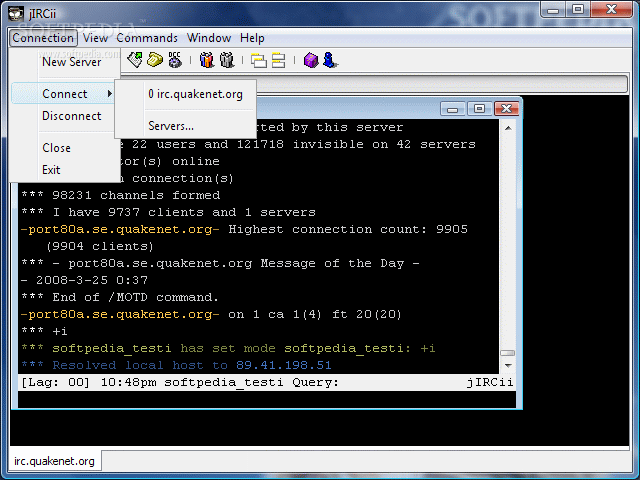Click the IP address 89.41.198.51
Screen dimensions: 640x480
click(x=284, y=365)
